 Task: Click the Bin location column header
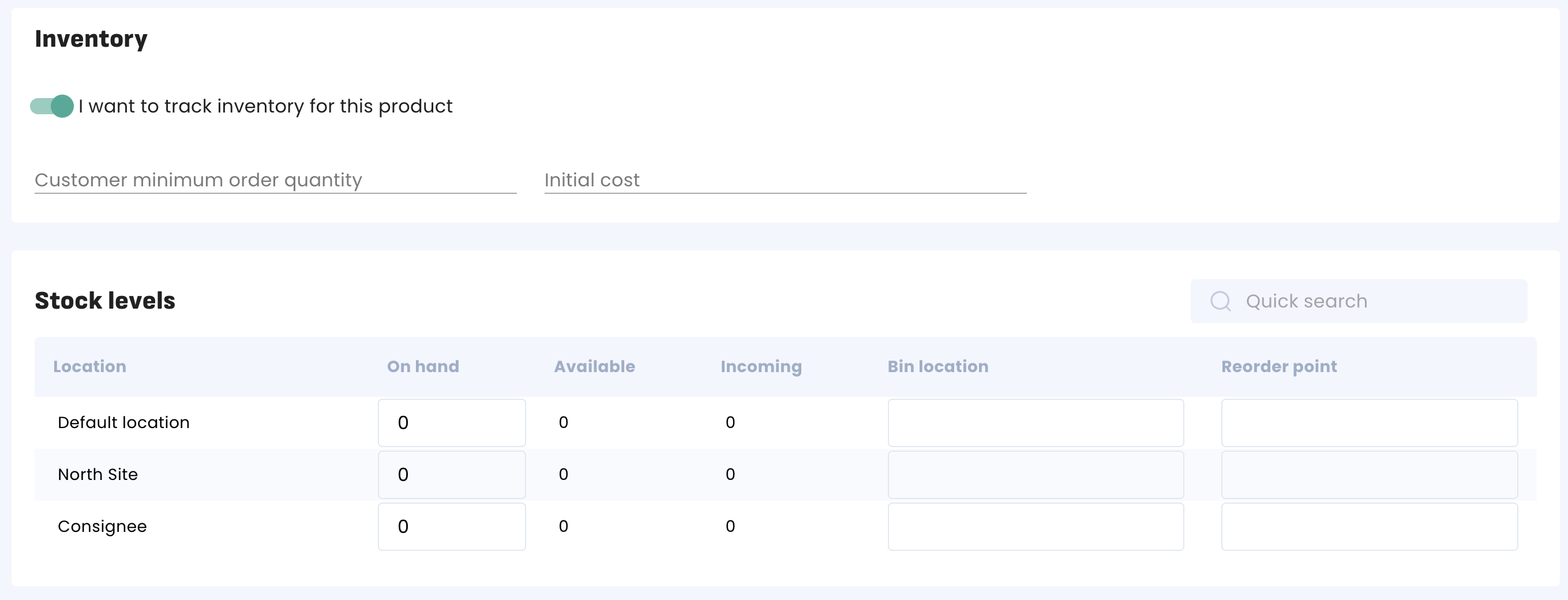tap(937, 366)
